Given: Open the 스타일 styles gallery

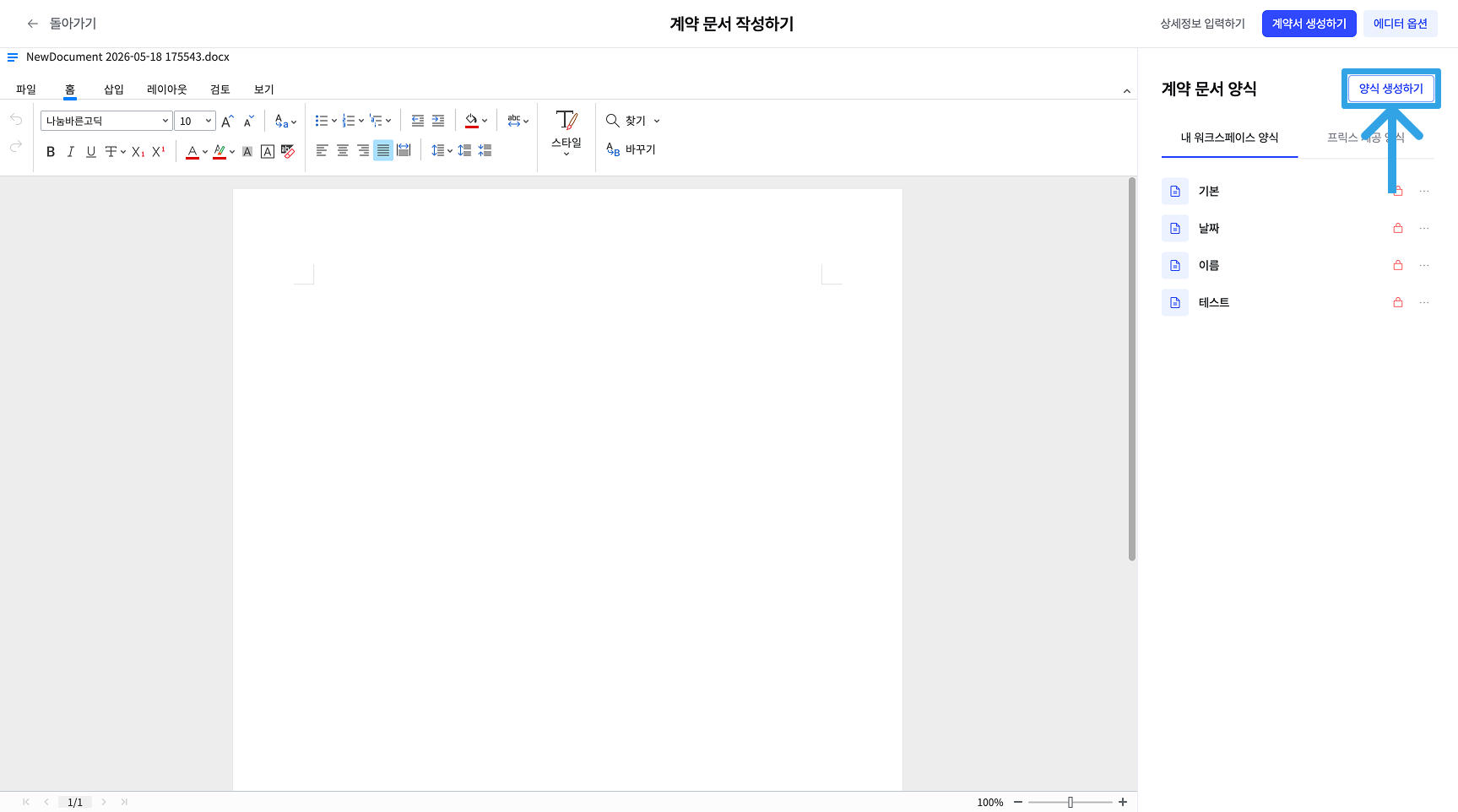Looking at the screenshot, I should (566, 133).
